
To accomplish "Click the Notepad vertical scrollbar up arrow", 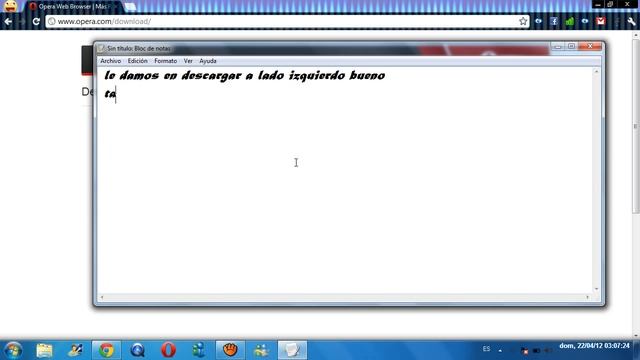I will (x=596, y=72).
